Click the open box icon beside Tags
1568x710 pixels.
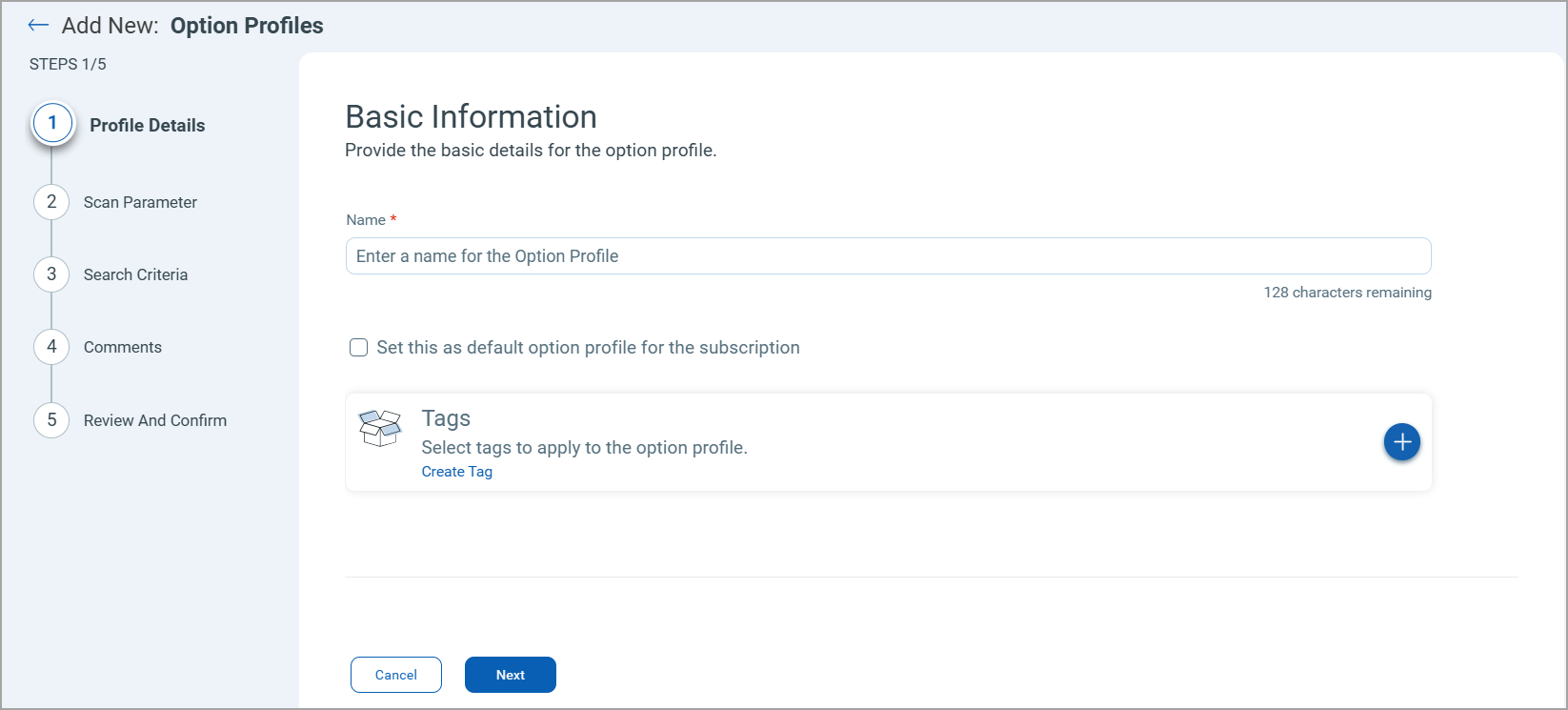pyautogui.click(x=380, y=428)
